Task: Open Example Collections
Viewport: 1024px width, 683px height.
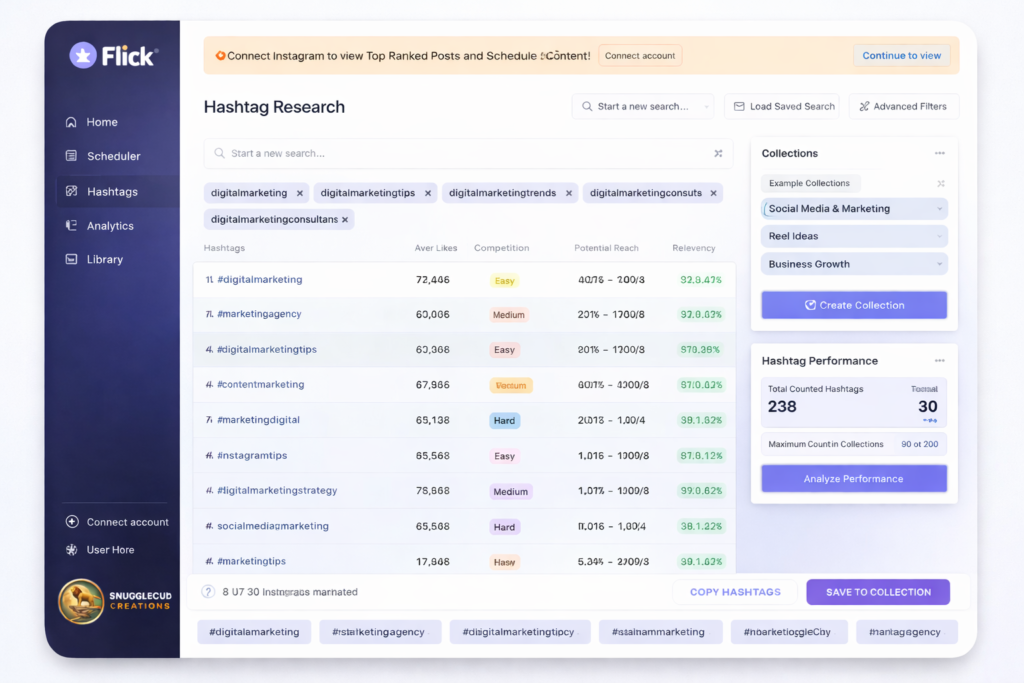Action: (x=810, y=183)
